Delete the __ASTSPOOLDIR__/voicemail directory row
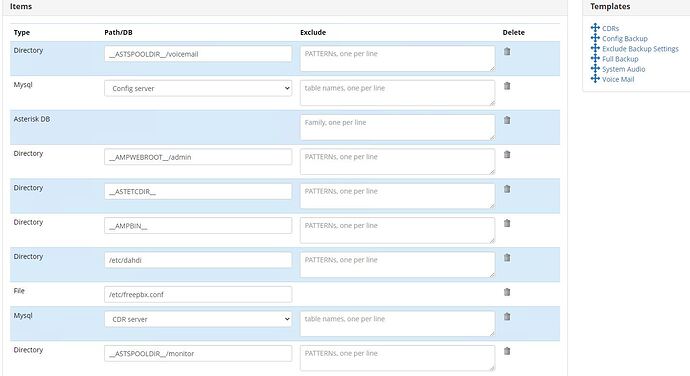Image resolution: width=690 pixels, height=376 pixels. click(507, 52)
